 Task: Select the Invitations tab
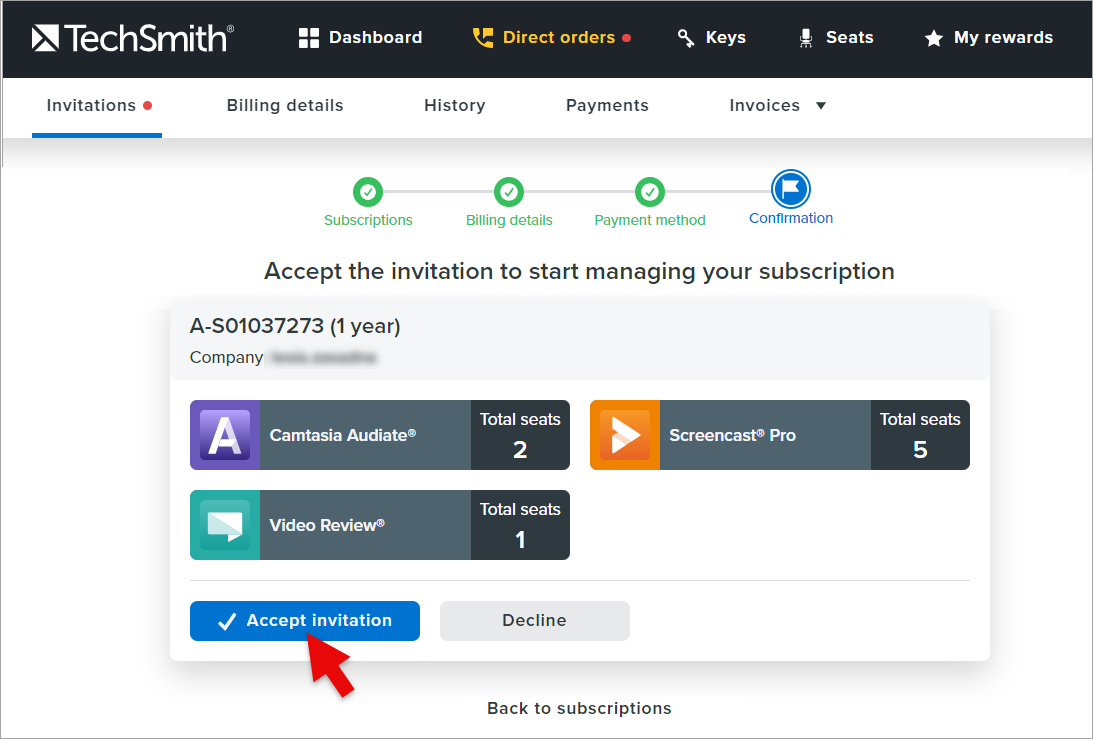pos(91,106)
